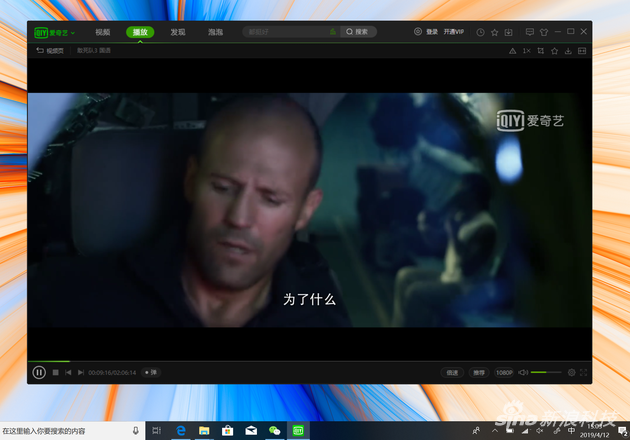Open the 倍速 playback speed menu
Viewport: 630px width, 440px height.
(453, 372)
